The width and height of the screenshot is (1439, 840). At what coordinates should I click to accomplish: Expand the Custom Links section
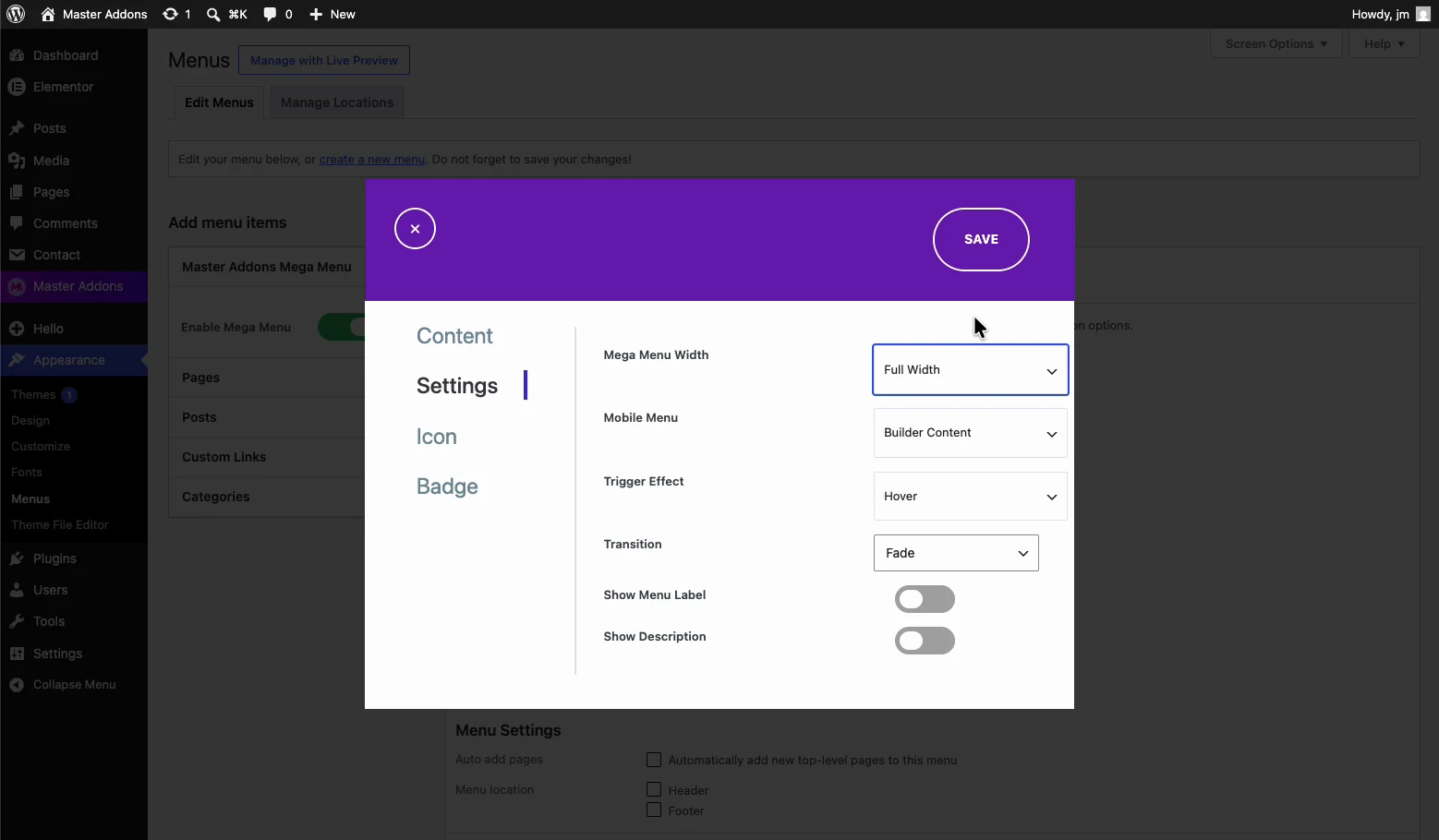click(x=267, y=457)
